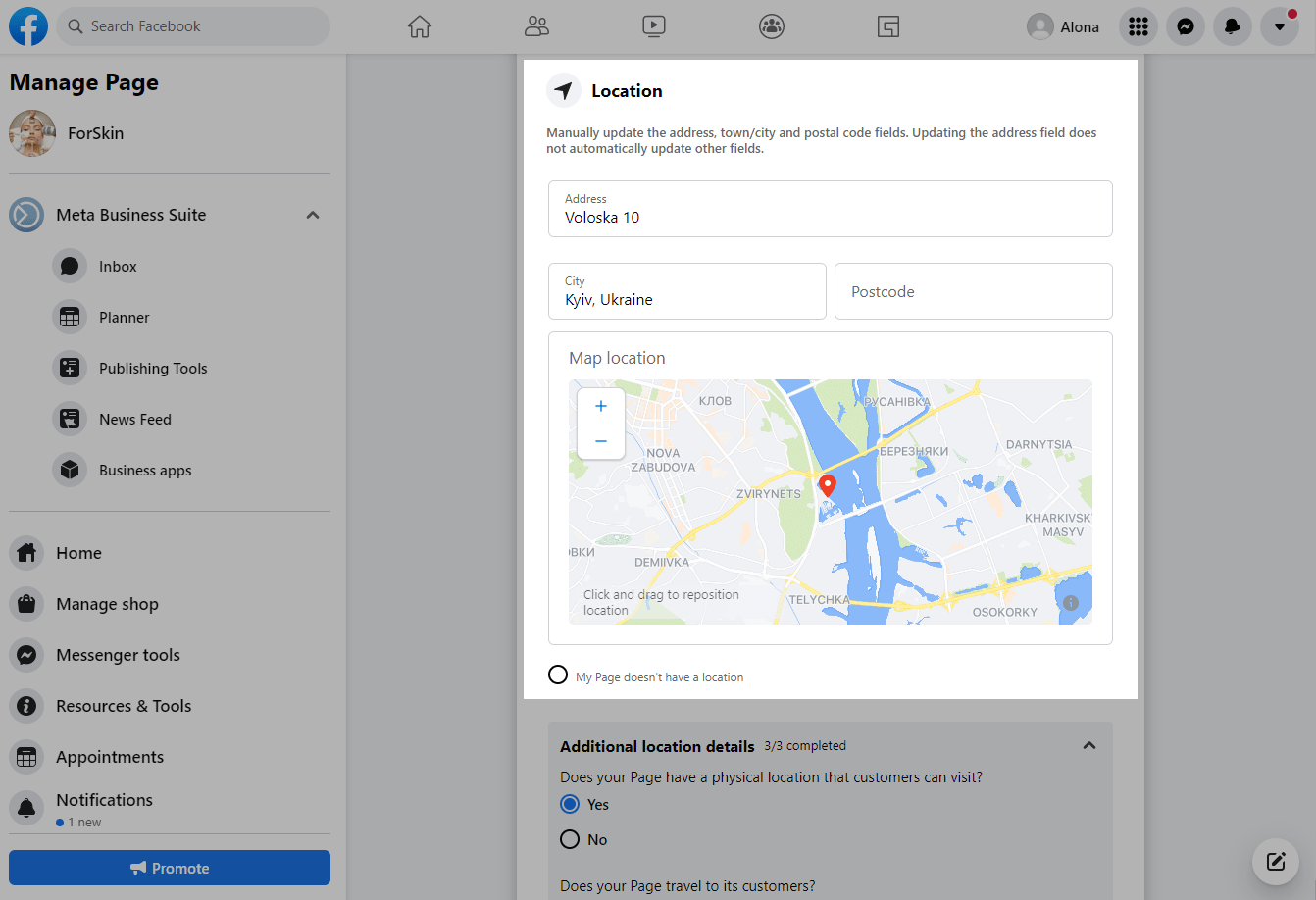Open the ForSkin page profile
This screenshot has height=900, width=1316.
tap(95, 133)
